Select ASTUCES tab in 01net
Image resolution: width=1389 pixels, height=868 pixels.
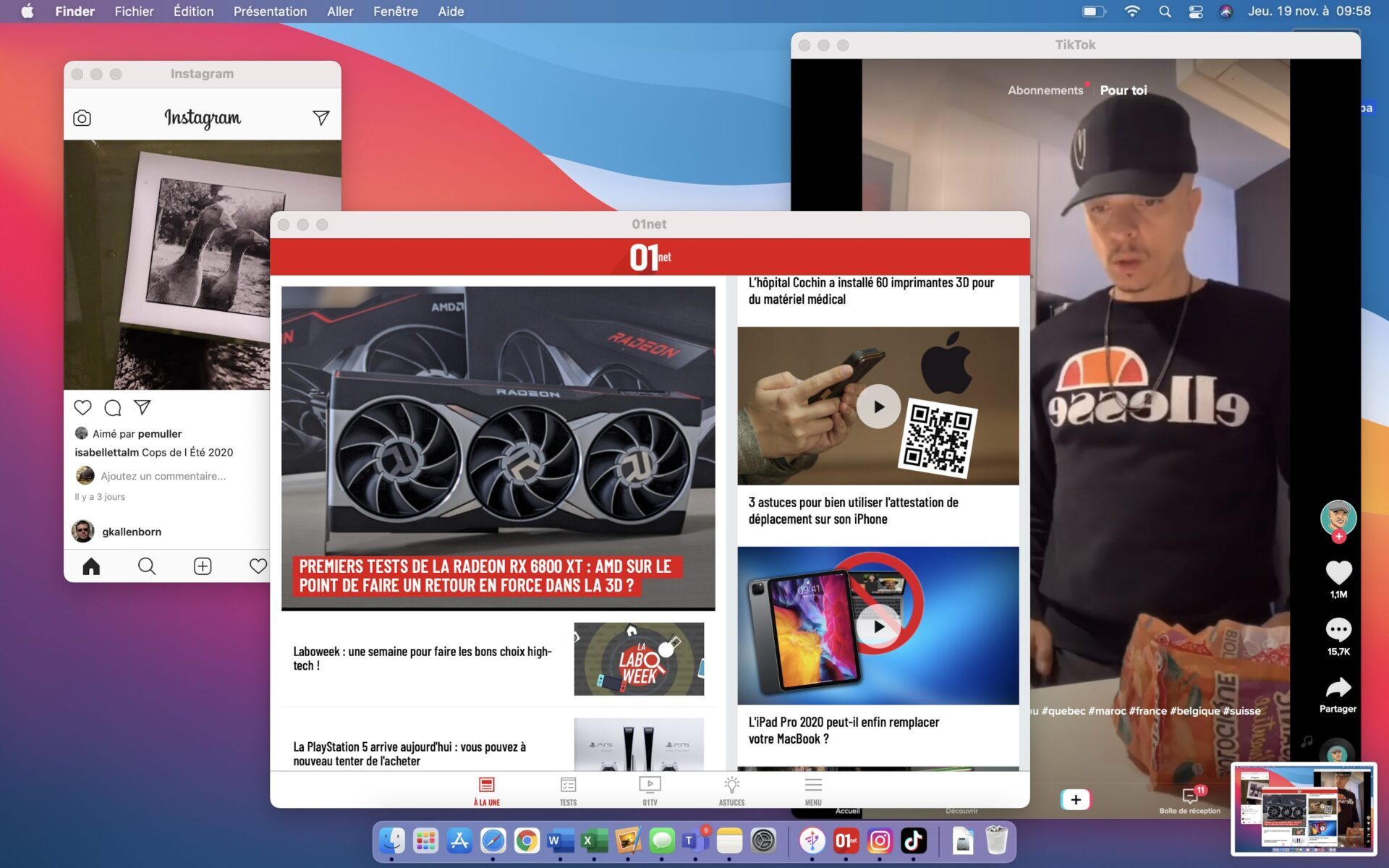coord(731,791)
